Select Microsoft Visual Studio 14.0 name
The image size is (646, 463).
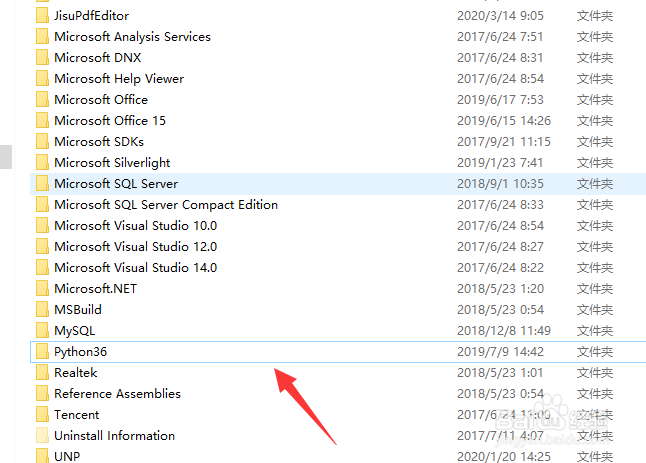click(136, 268)
